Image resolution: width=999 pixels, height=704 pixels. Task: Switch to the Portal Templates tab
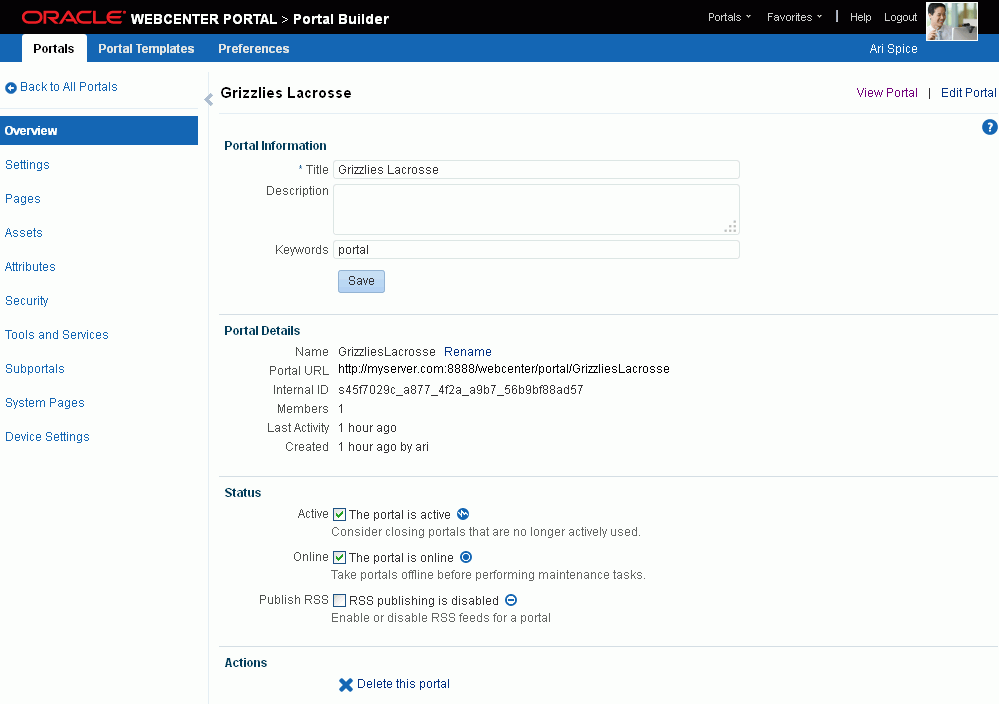[146, 48]
